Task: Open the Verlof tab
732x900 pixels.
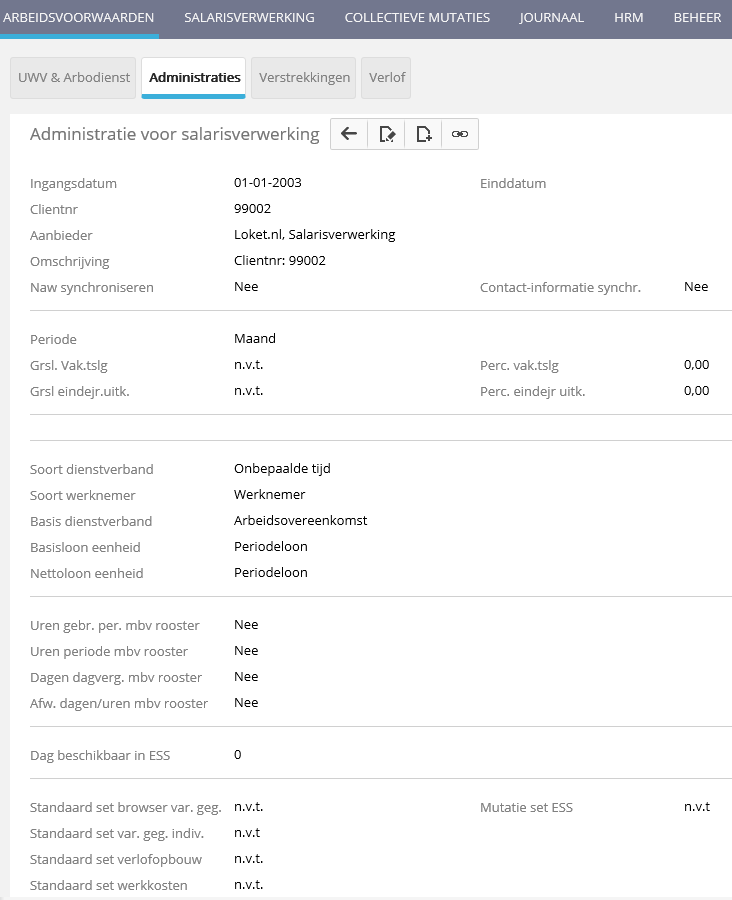Action: [x=386, y=78]
